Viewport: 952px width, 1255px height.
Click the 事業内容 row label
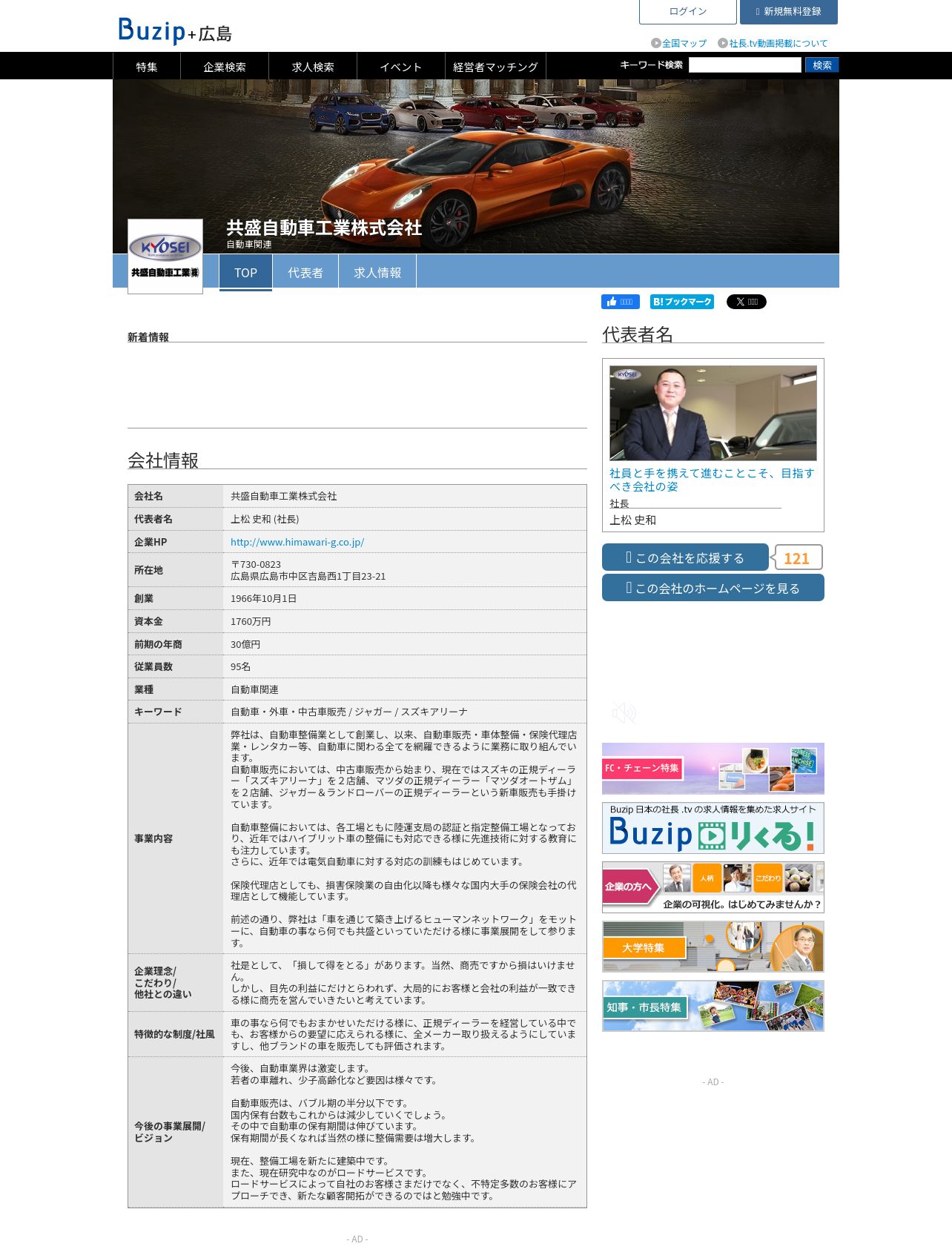pyautogui.click(x=153, y=838)
